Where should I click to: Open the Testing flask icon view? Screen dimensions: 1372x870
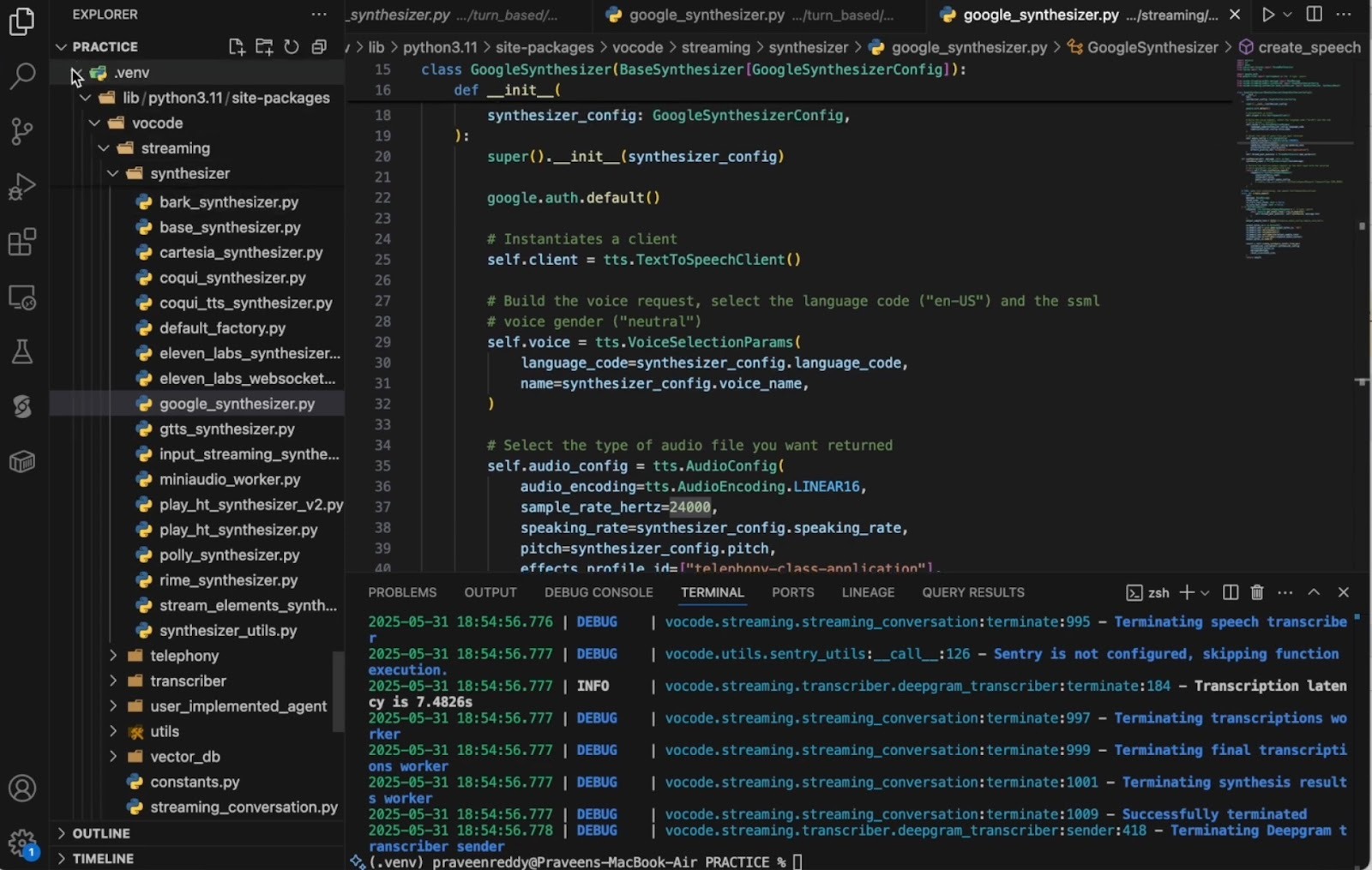(21, 352)
